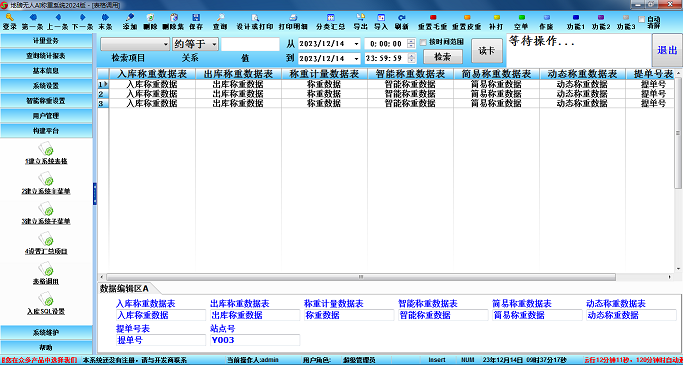Viewport: 683px width, 365px height.
Task: Click the horizontal scrollbar of the table
Action: coord(361,277)
